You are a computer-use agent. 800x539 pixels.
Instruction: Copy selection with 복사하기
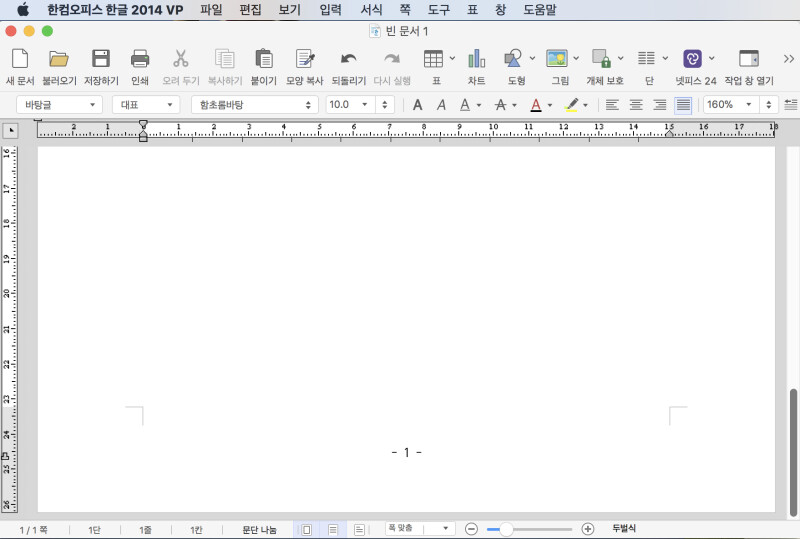coord(224,66)
